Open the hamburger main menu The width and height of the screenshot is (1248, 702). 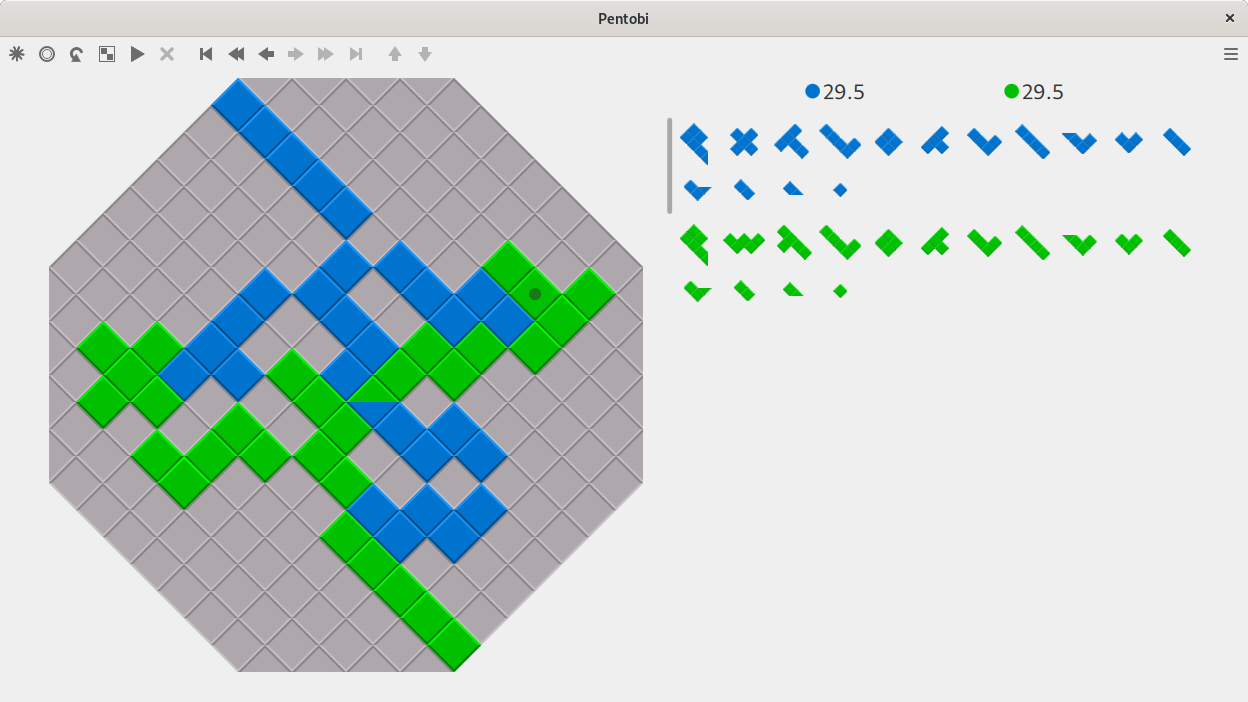pos(1231,54)
